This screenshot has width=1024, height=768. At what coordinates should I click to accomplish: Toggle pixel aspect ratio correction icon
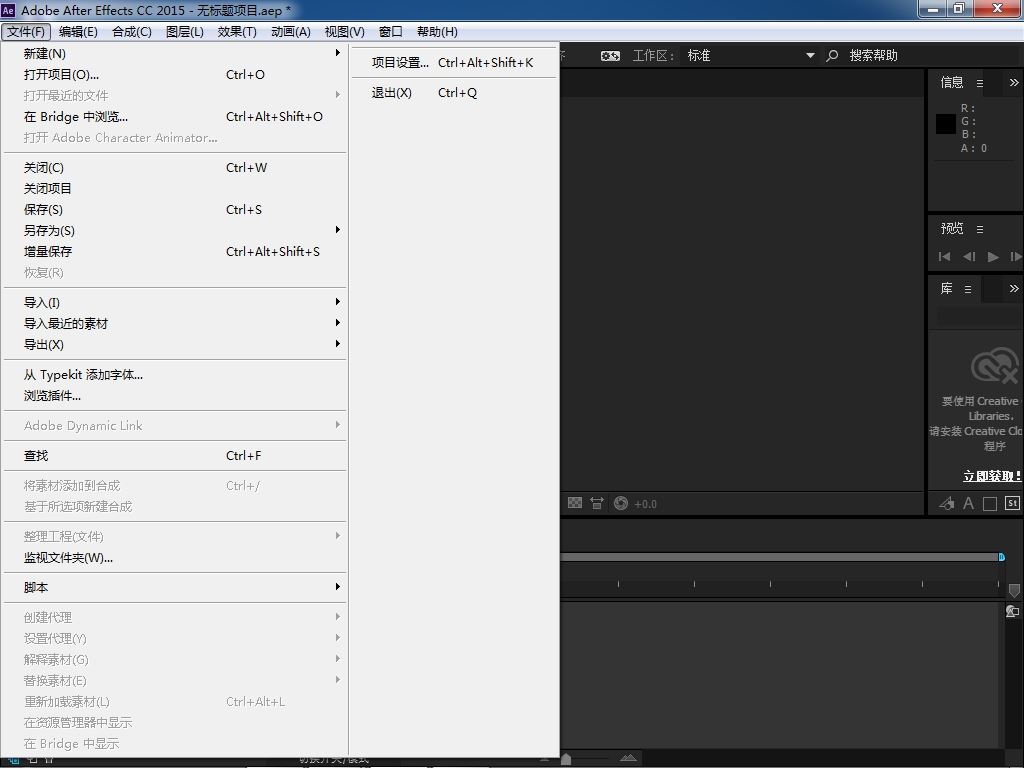(x=597, y=503)
